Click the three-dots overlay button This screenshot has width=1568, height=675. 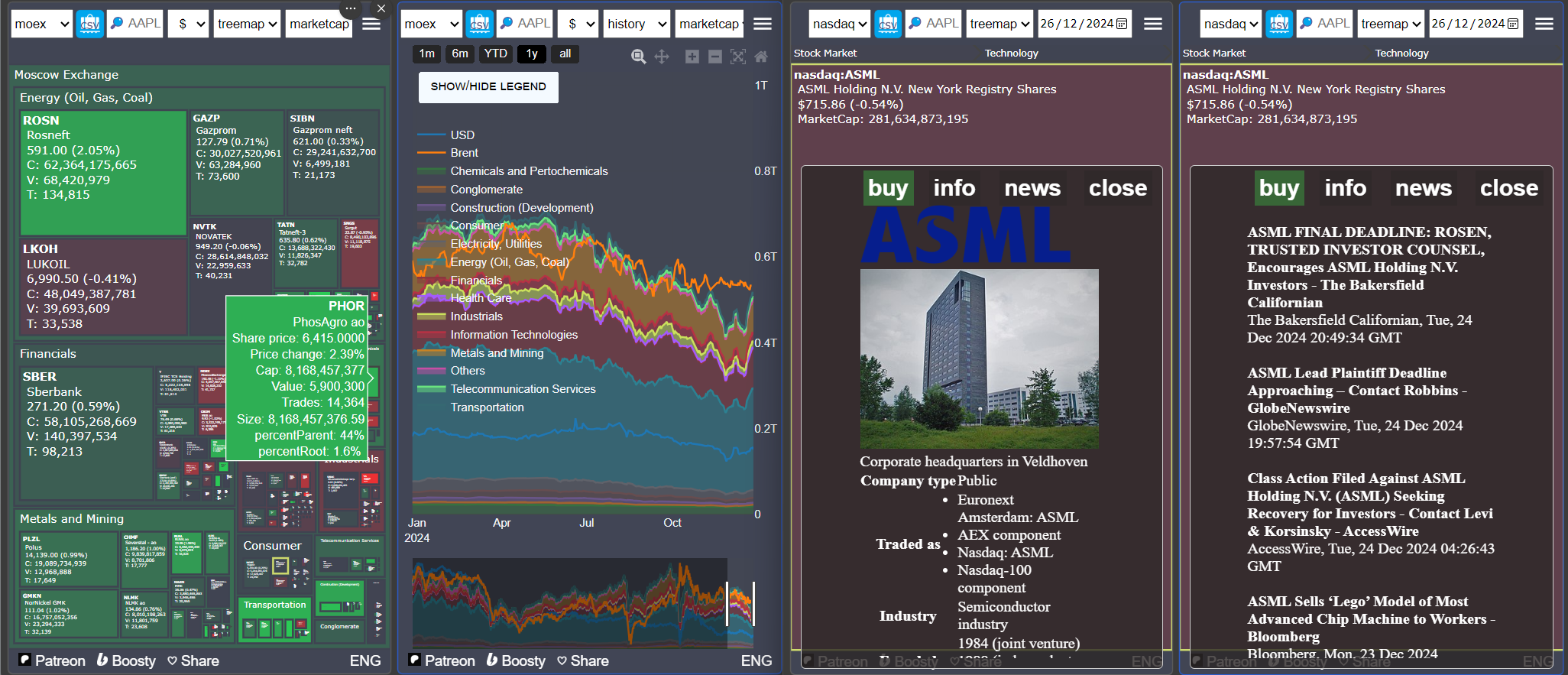pos(350,8)
